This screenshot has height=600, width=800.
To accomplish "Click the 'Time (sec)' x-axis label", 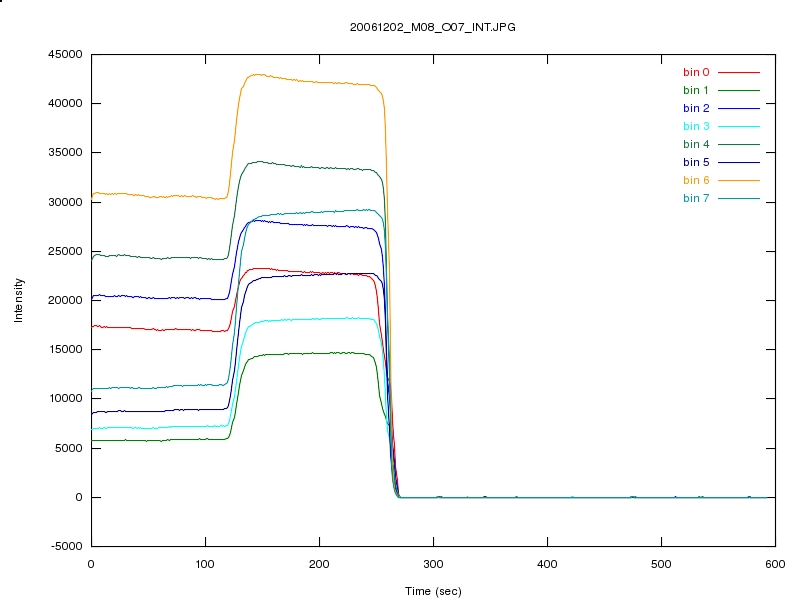I will [x=433, y=591].
